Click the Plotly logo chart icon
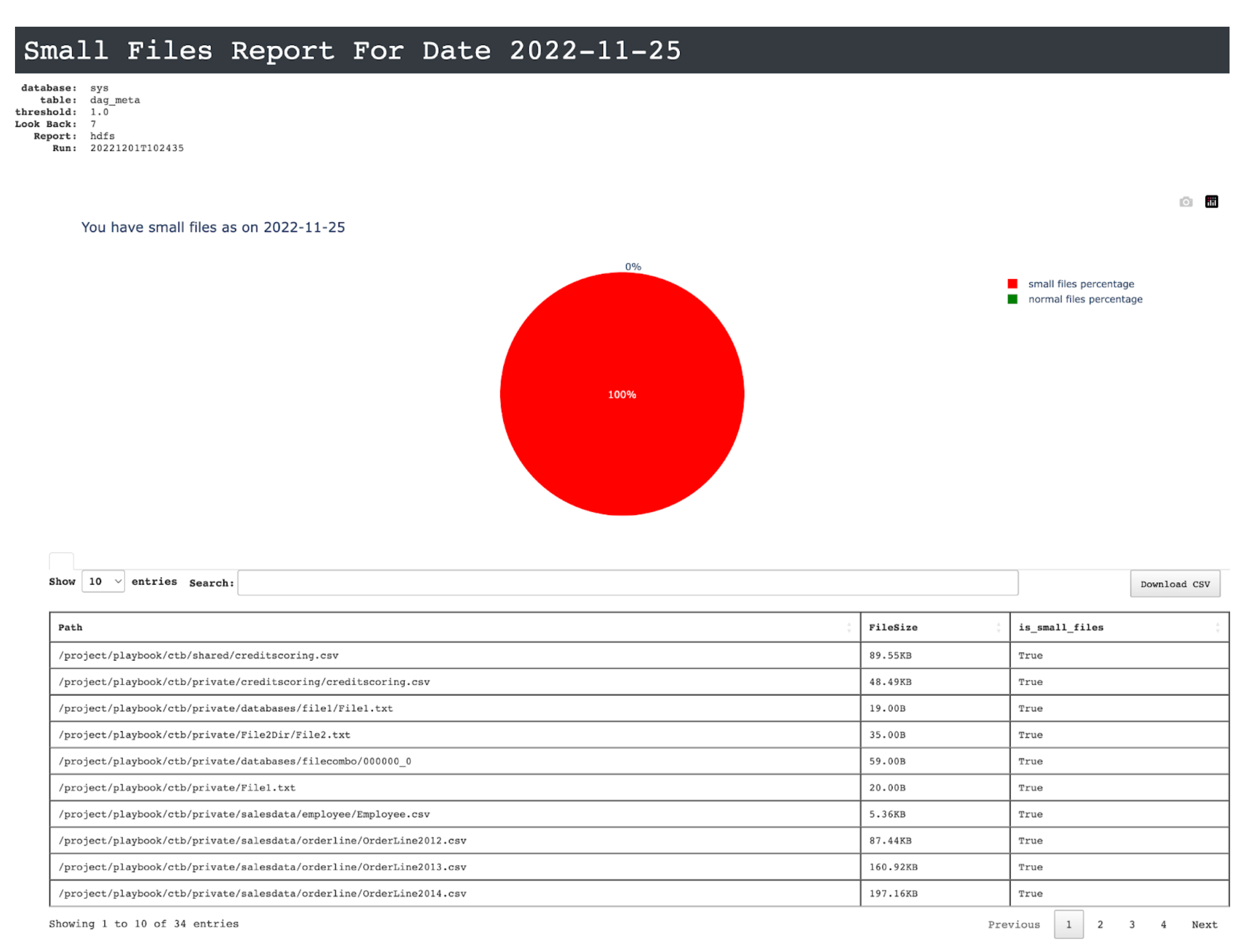 click(x=1211, y=202)
